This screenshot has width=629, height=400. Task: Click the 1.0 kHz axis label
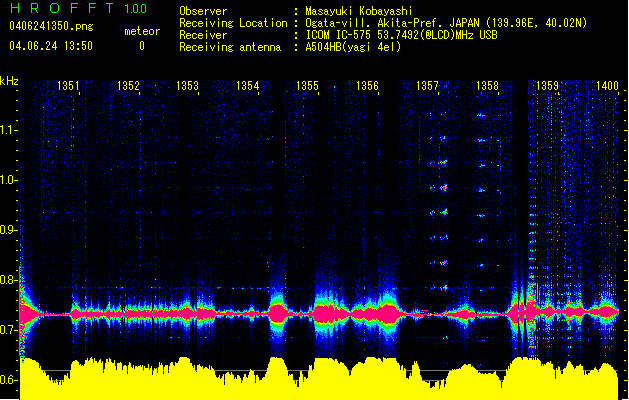pos(8,180)
